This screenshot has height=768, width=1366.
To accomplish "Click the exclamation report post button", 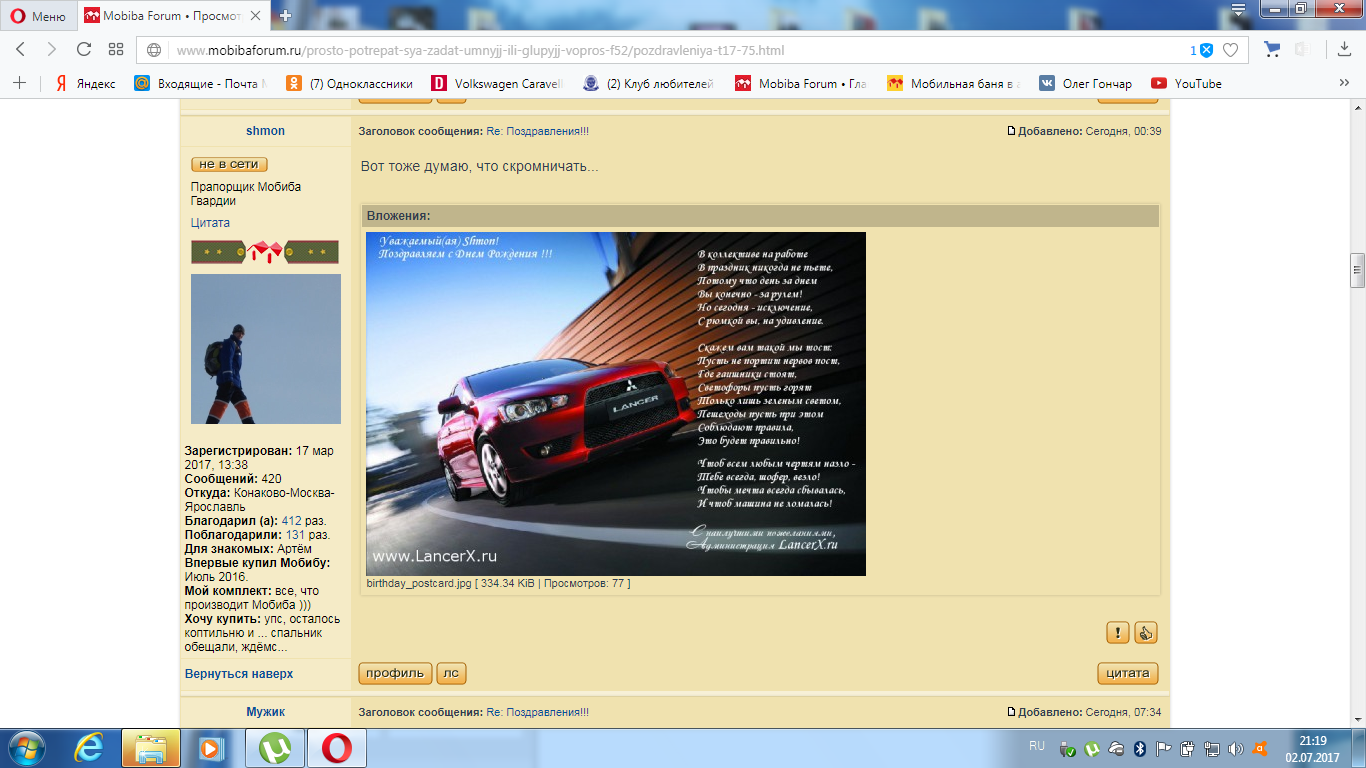I will (x=1117, y=632).
